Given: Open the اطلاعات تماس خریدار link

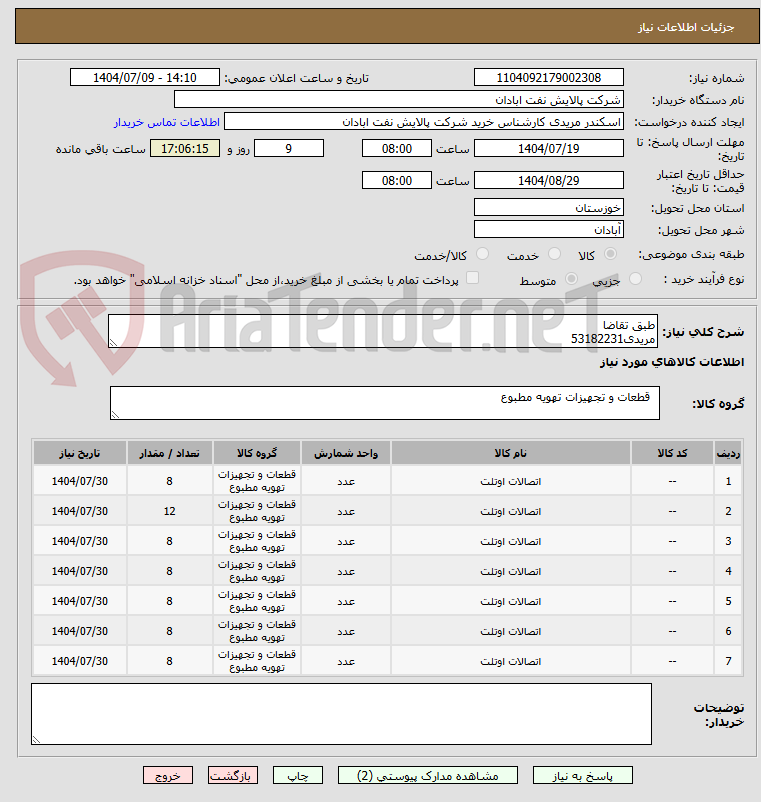Looking at the screenshot, I should (x=166, y=122).
